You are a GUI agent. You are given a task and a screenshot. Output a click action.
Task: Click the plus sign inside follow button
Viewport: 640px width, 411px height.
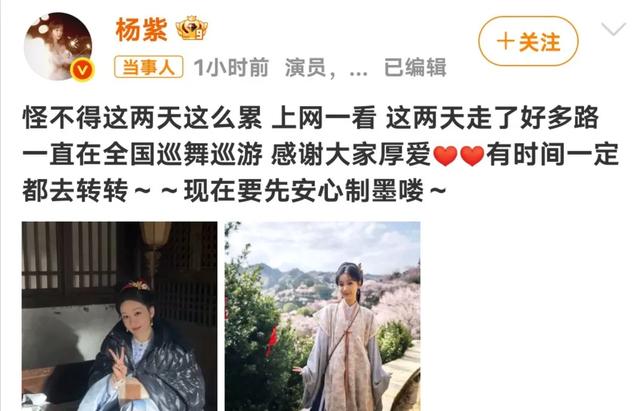click(x=505, y=42)
